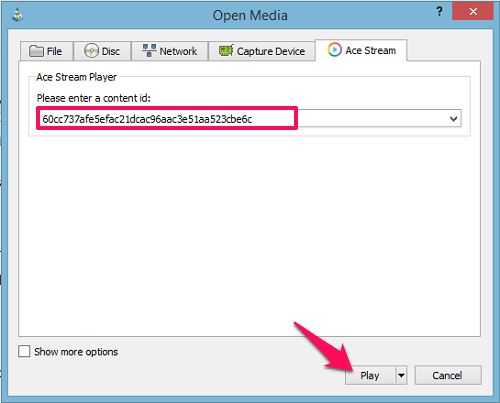Select the Network tab

170,51
